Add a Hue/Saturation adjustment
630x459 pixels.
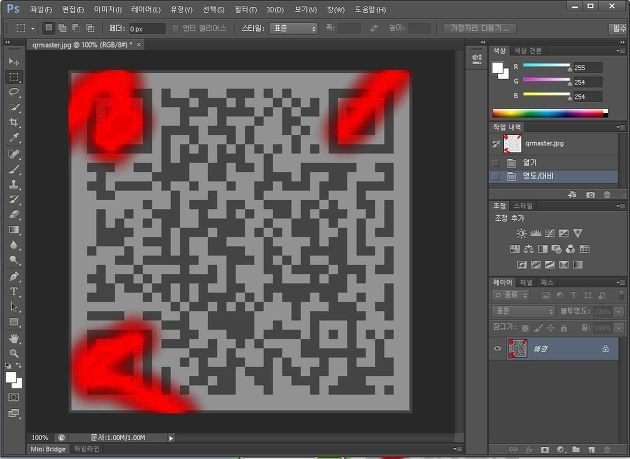point(515,249)
